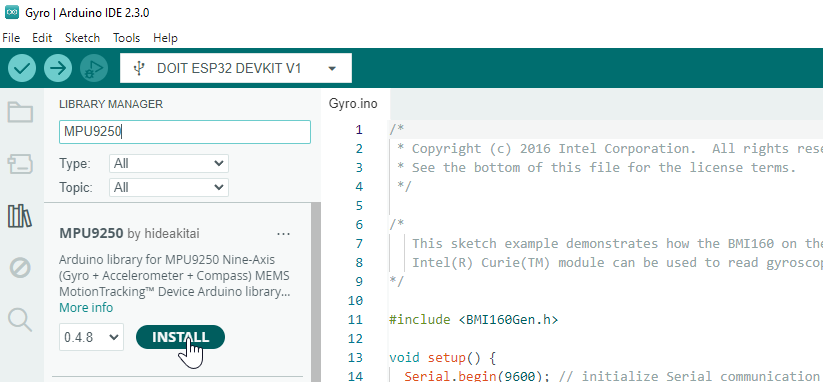Open the File menu
Viewport: 823px width, 382px height.
click(x=11, y=38)
